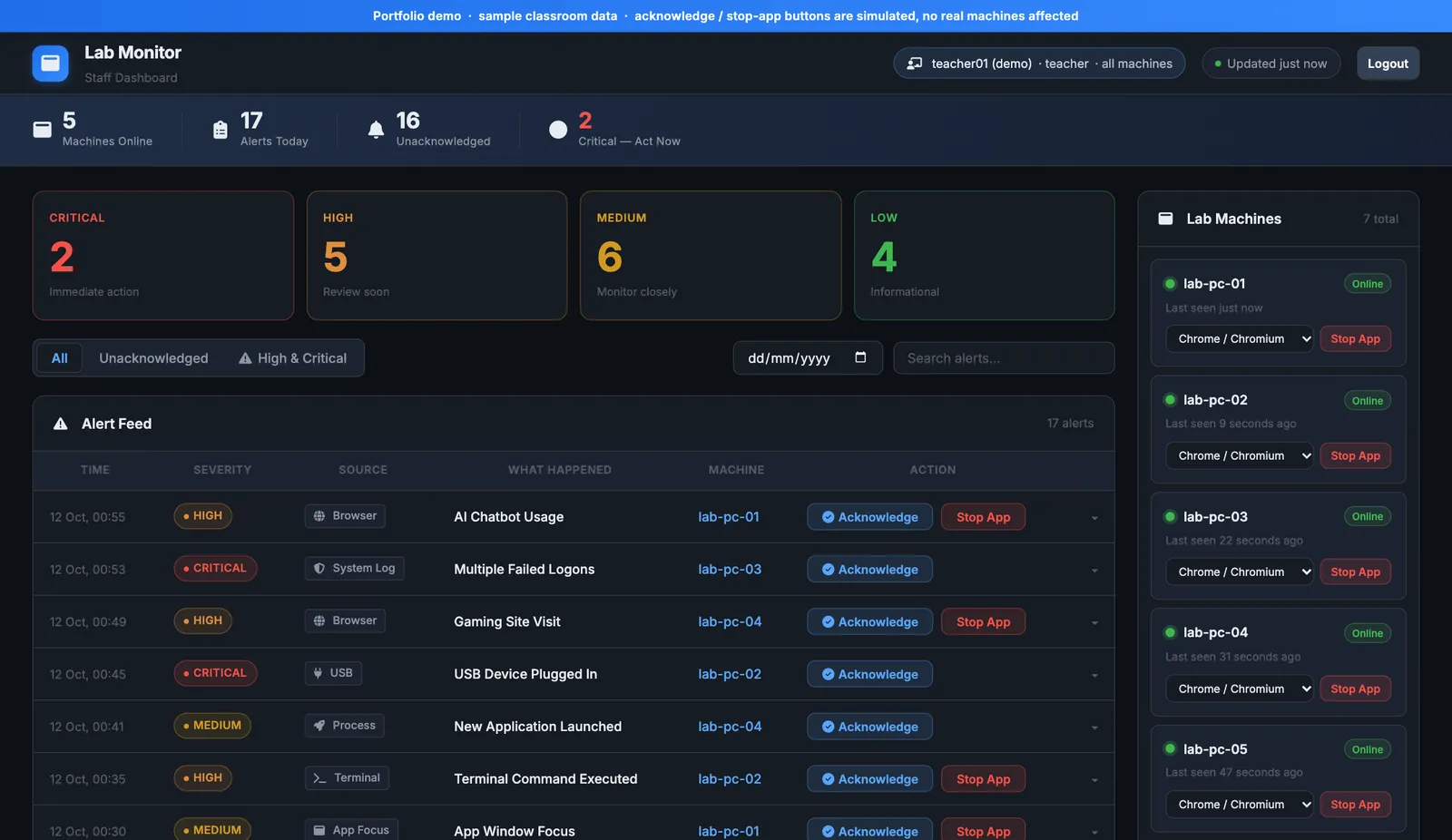Click the System Log source tag
Screen dimensions: 1452x840
pyautogui.click(x=355, y=568)
